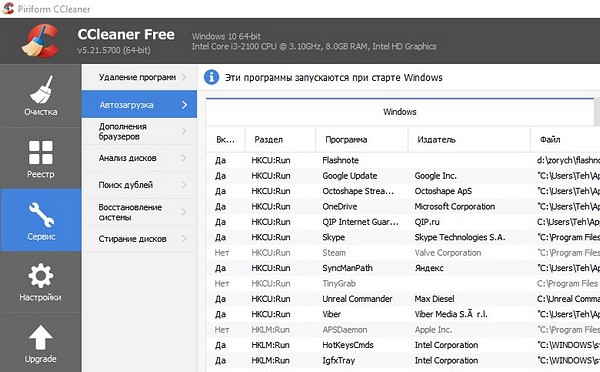Open the Реестр registry section
The width and height of the screenshot is (600, 372).
[x=41, y=158]
